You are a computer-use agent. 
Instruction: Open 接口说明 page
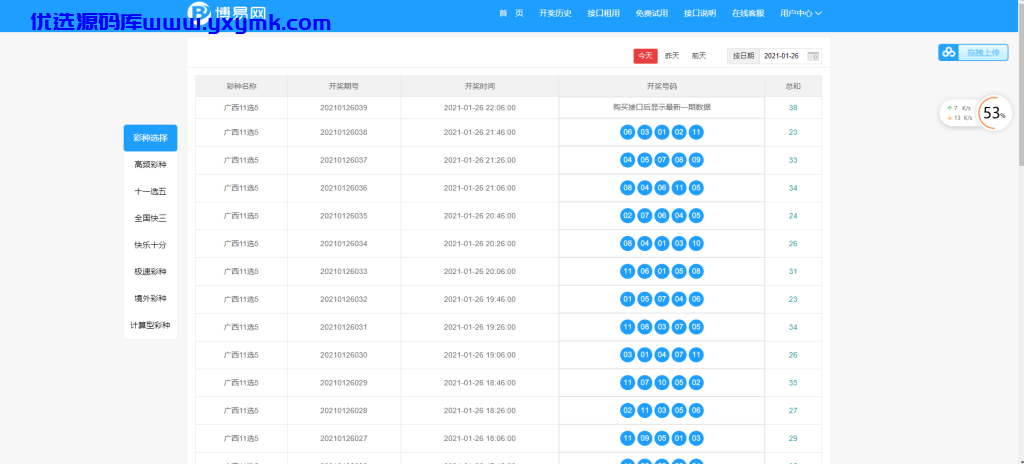699,13
